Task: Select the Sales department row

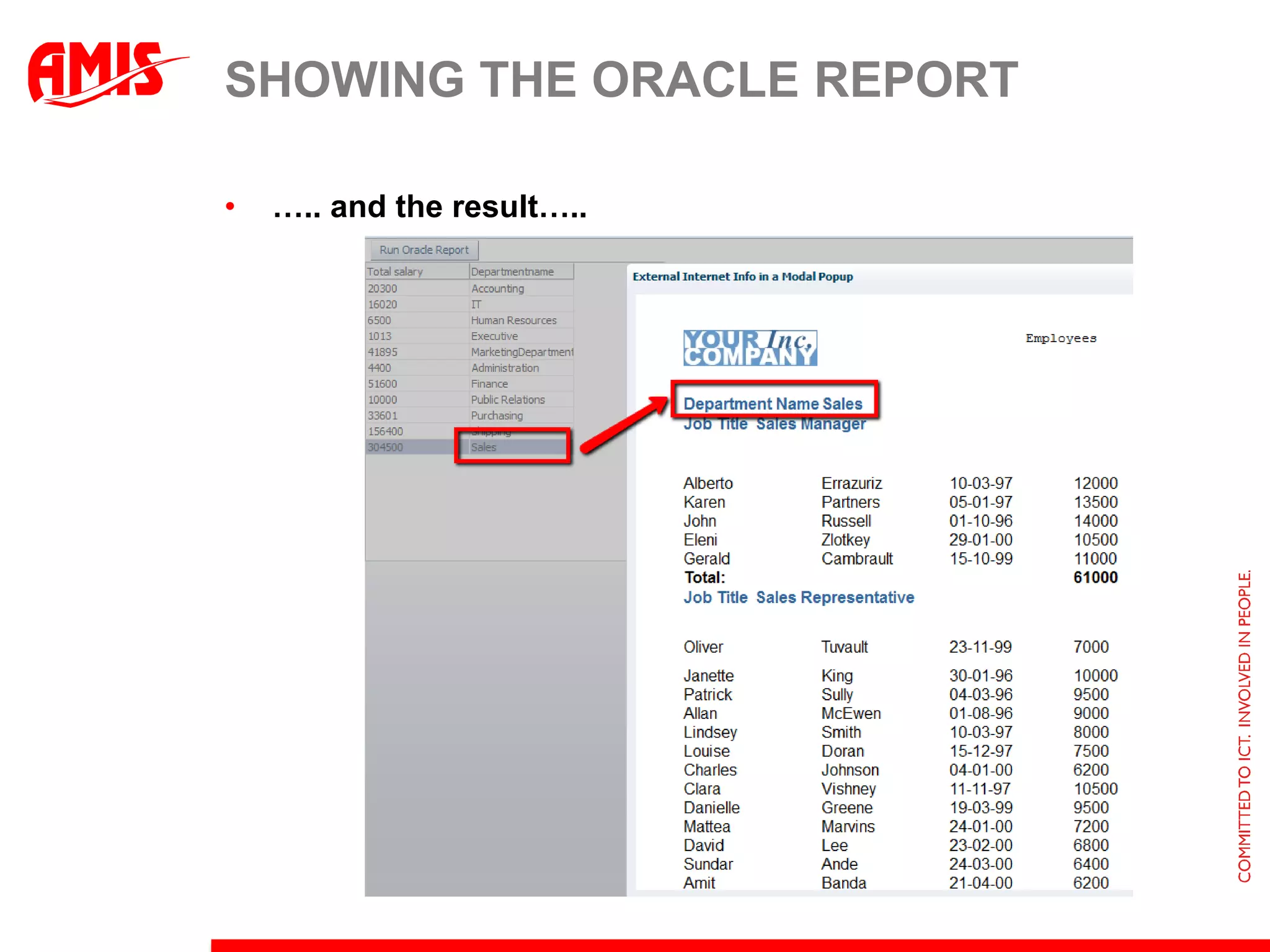Action: pos(469,447)
